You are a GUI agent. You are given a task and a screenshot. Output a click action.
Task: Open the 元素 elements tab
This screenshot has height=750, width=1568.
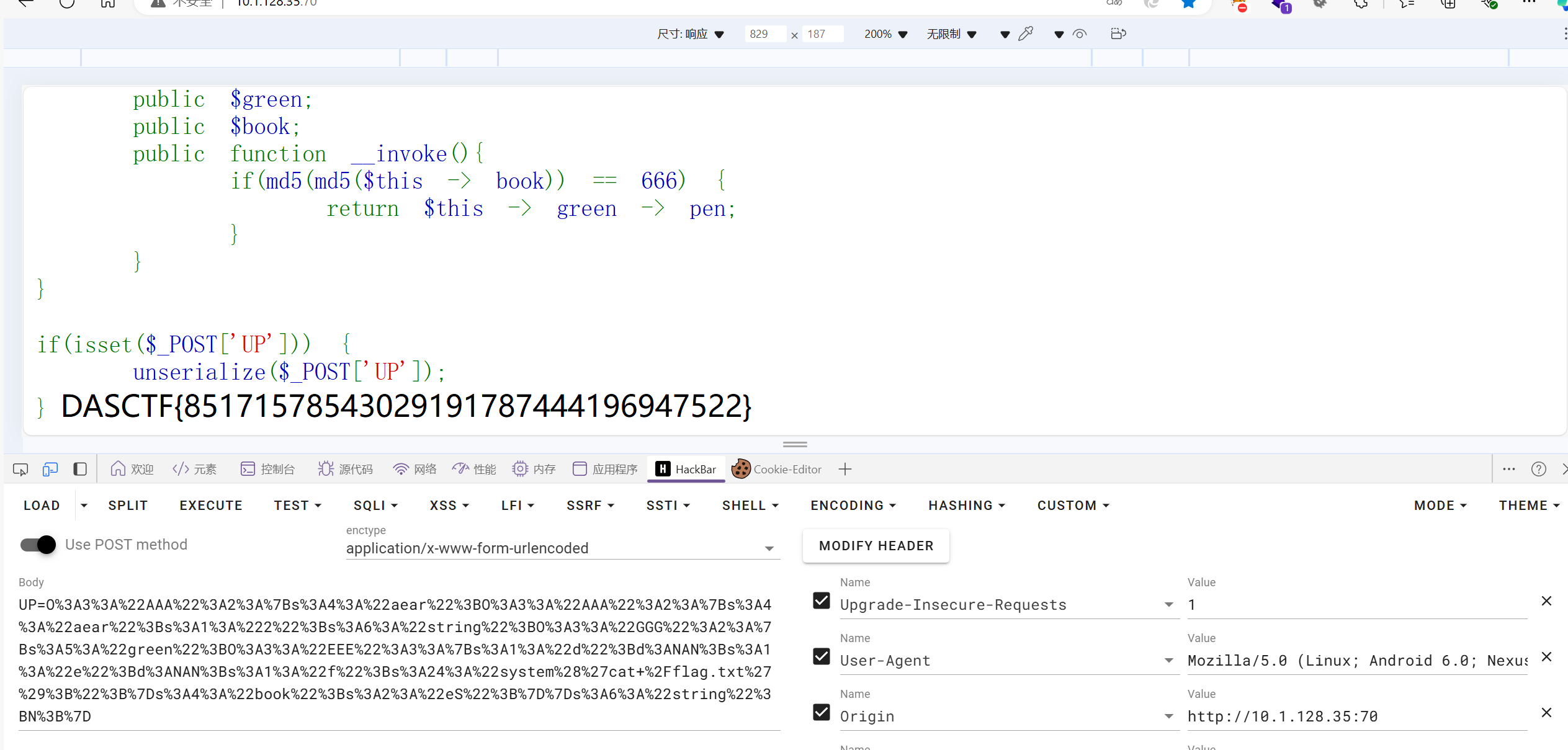tap(195, 470)
